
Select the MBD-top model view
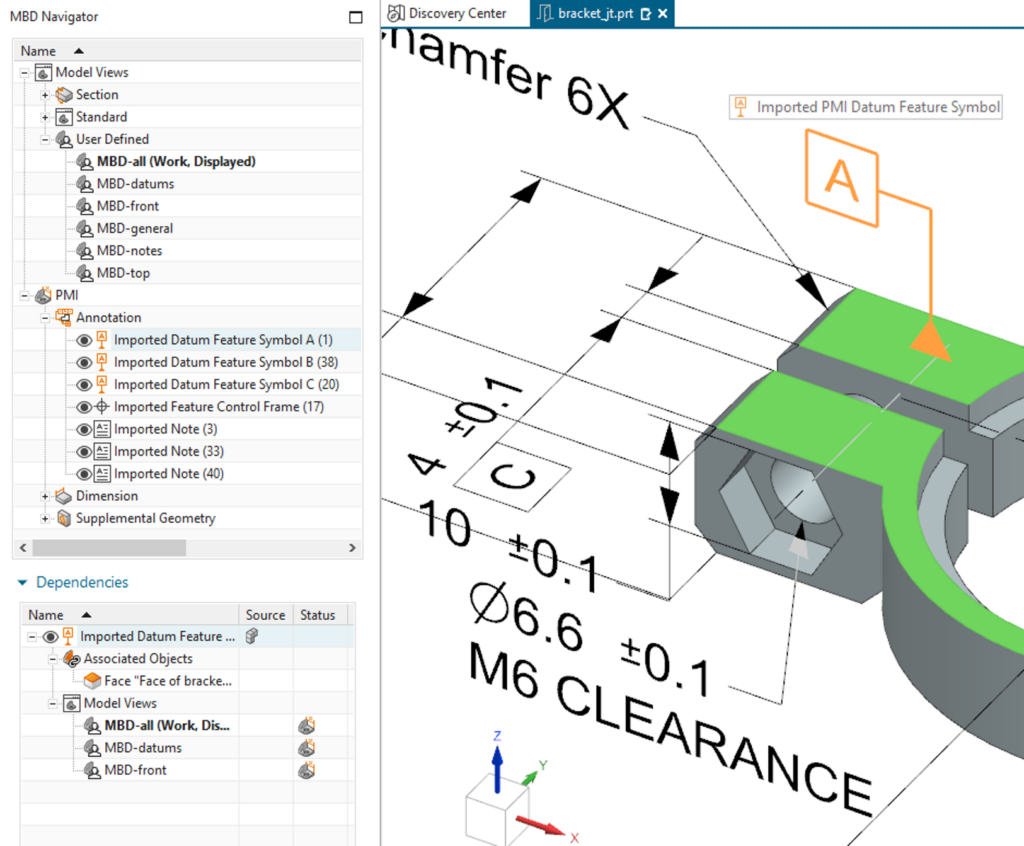click(123, 273)
